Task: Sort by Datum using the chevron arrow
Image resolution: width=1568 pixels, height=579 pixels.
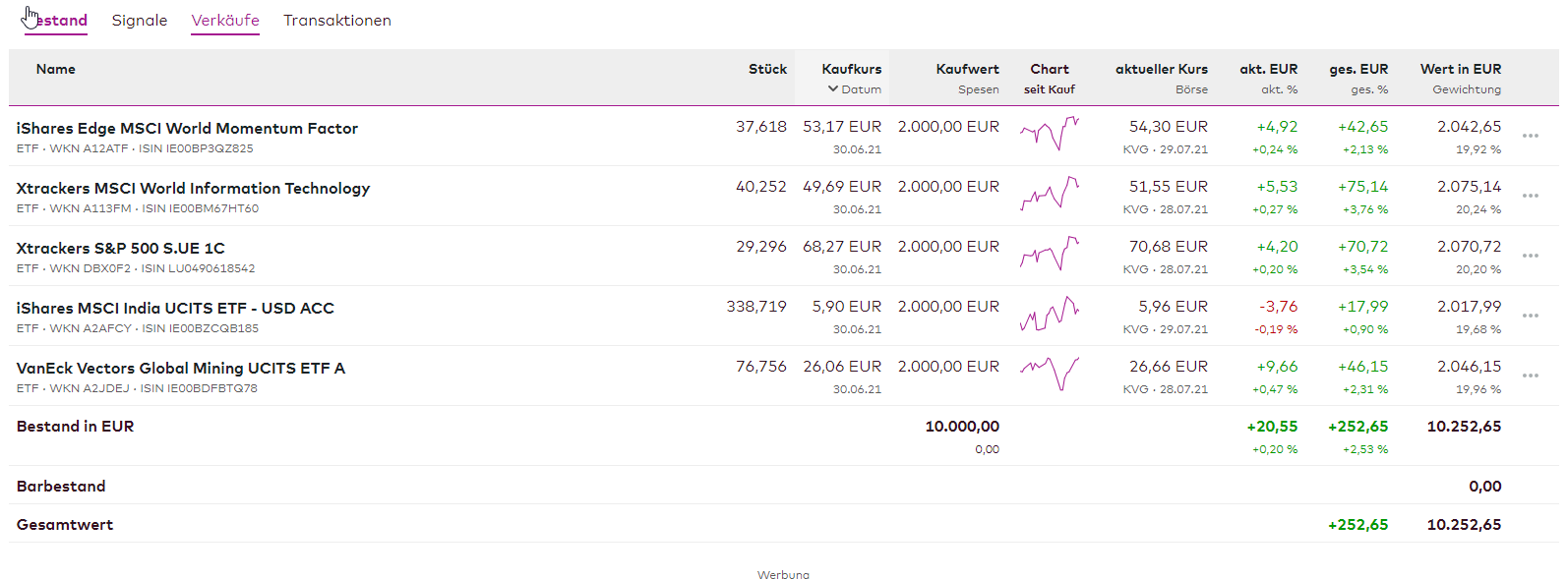Action: [833, 89]
